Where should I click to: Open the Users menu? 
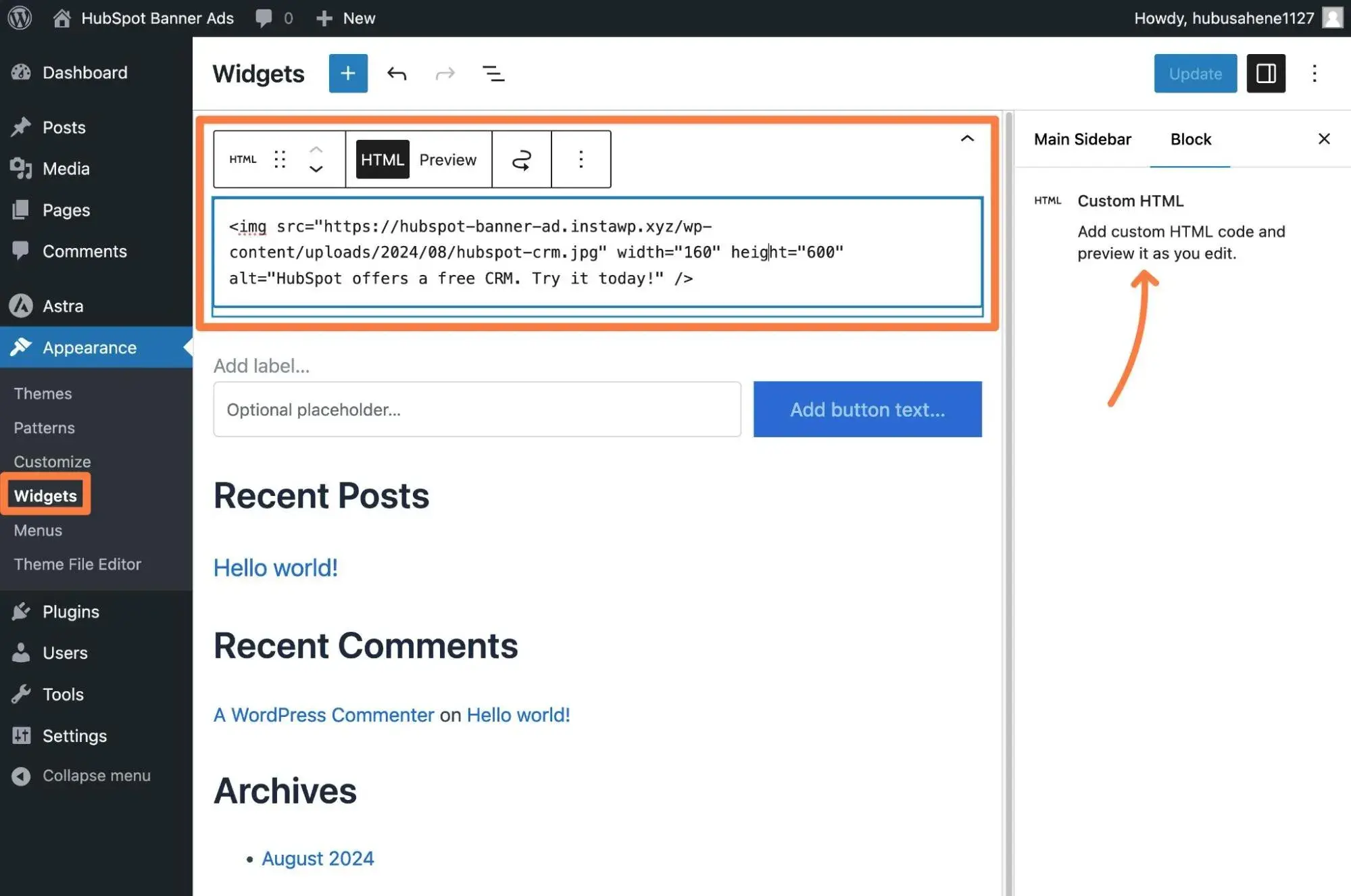click(x=96, y=653)
